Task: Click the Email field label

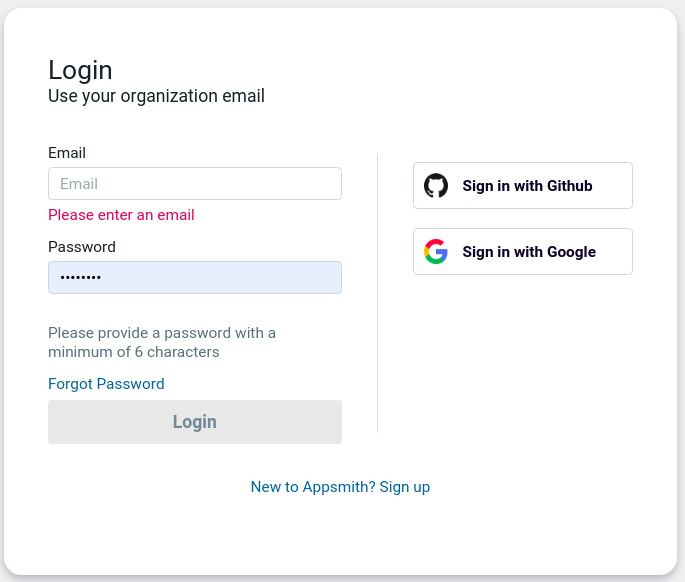Action: click(x=67, y=153)
